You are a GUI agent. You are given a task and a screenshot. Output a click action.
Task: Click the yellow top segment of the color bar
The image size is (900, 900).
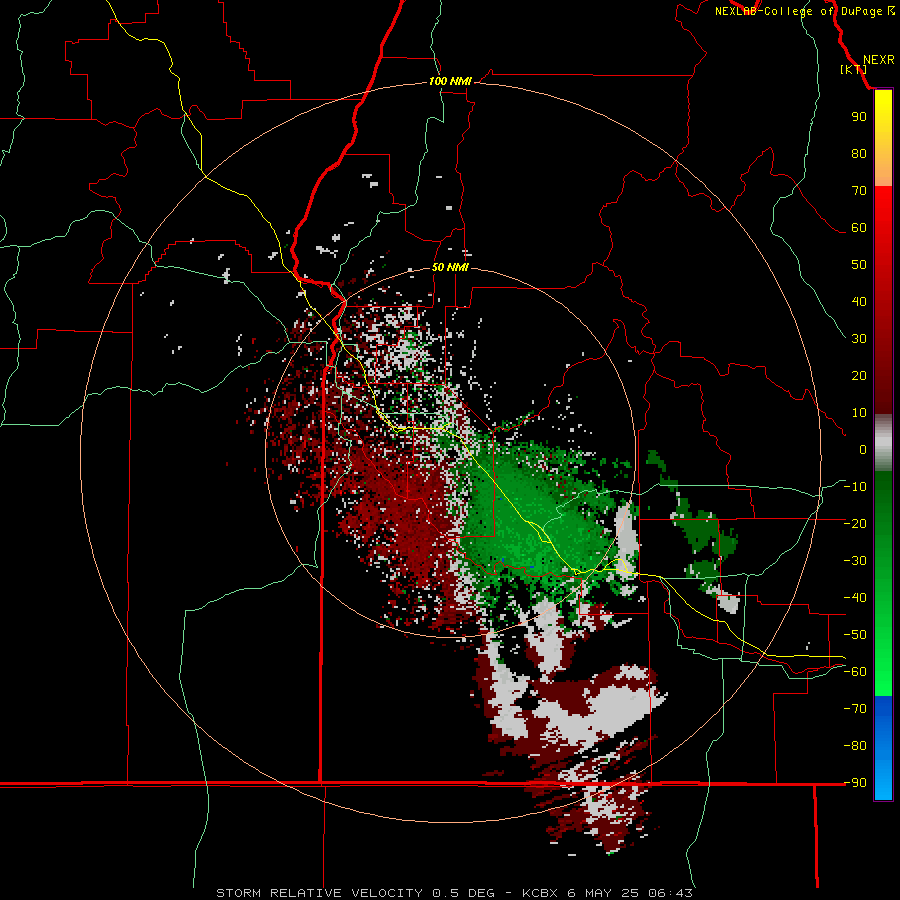883,138
